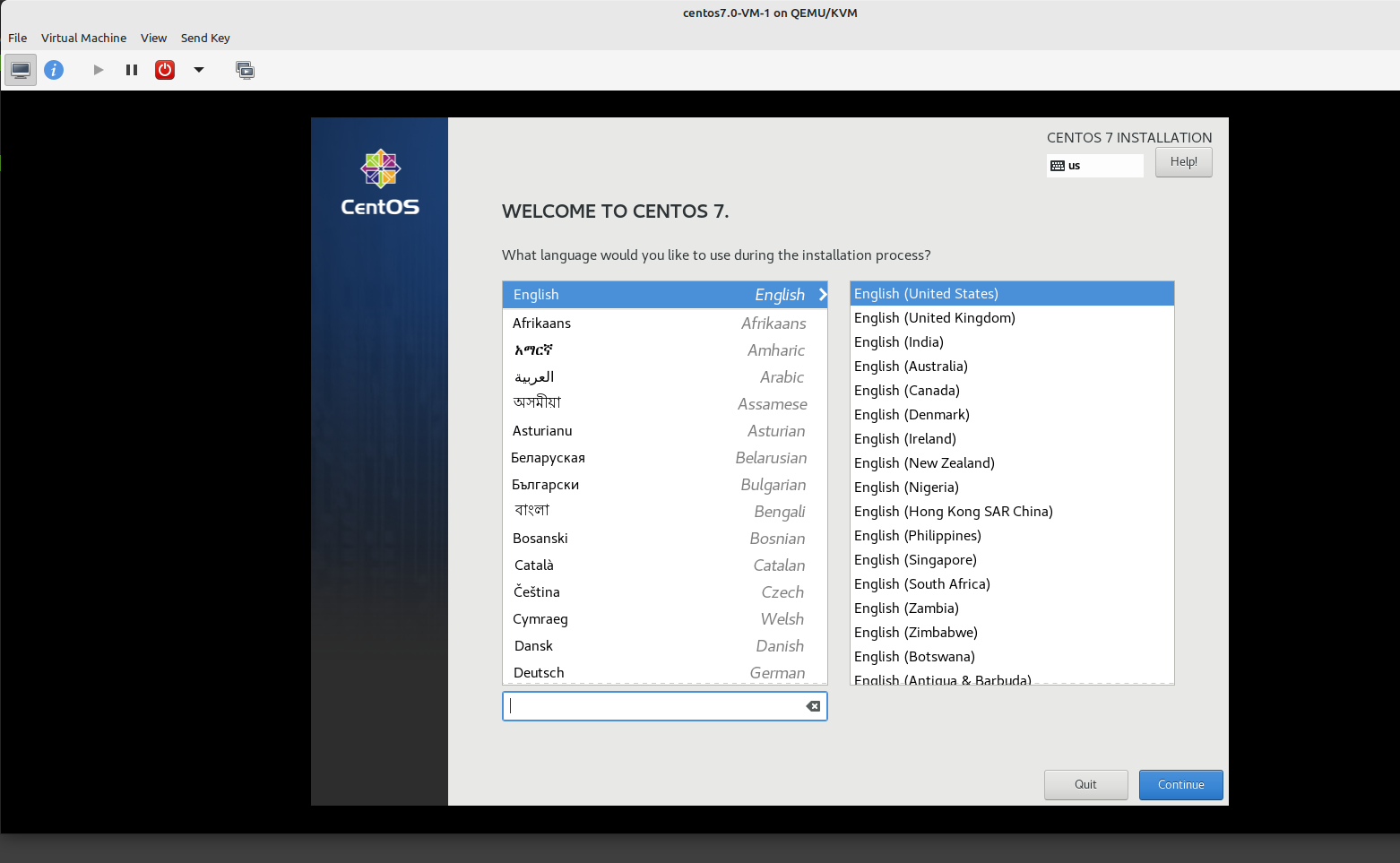Click the Quit button
This screenshot has height=863, width=1400.
pos(1085,784)
